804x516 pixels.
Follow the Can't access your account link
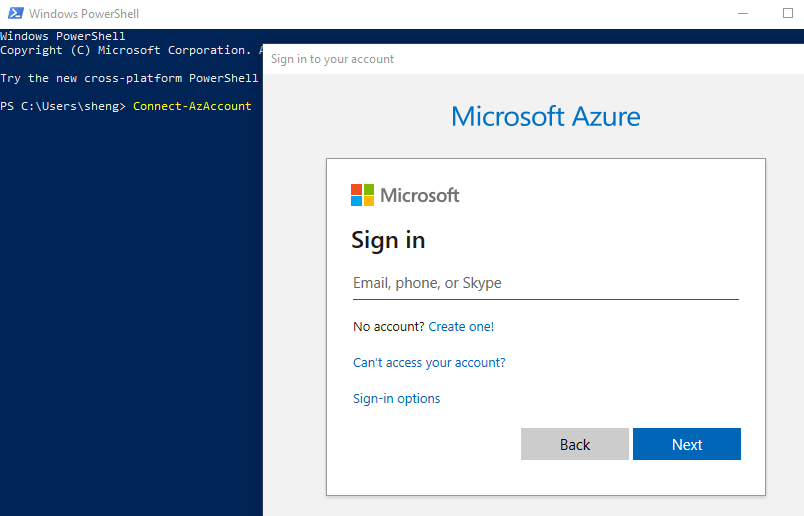pos(429,362)
